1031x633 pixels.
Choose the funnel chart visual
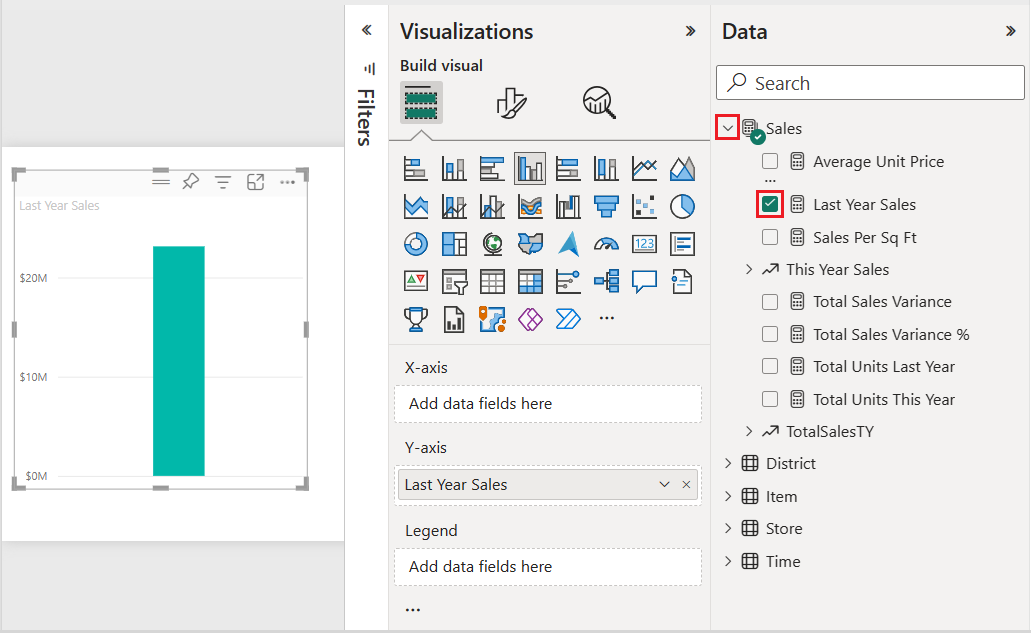click(x=606, y=206)
